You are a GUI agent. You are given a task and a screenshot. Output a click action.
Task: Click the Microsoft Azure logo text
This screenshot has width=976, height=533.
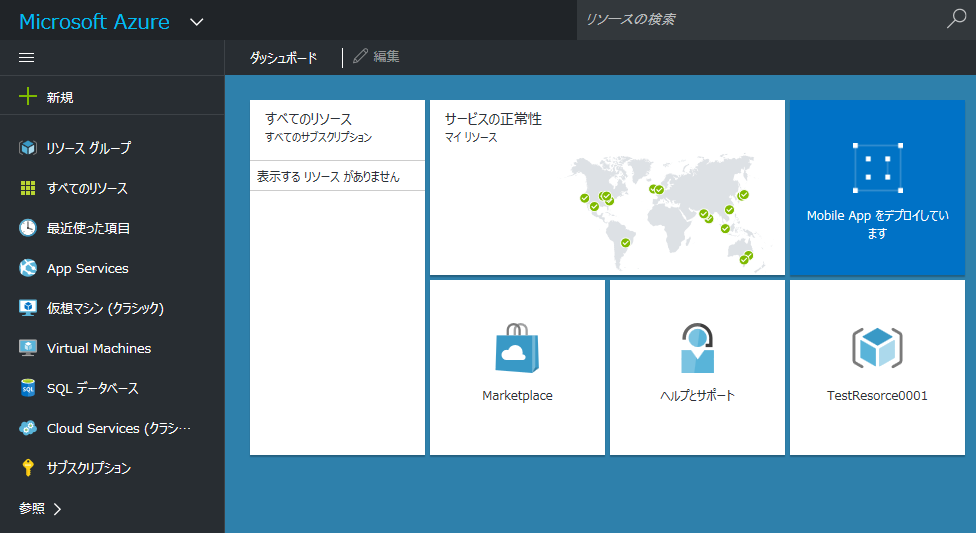(x=94, y=22)
